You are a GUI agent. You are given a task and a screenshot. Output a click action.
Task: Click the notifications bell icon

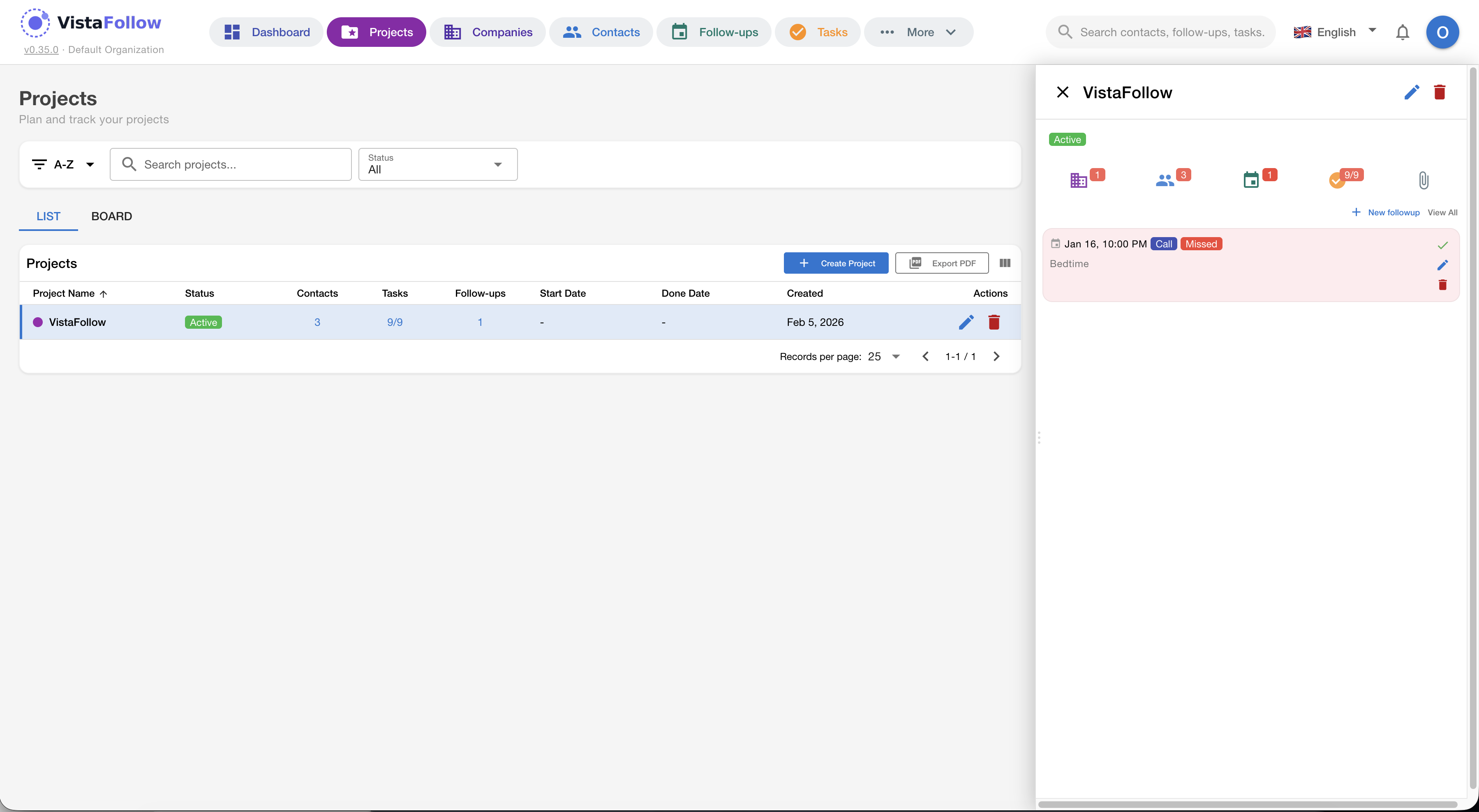[1402, 32]
